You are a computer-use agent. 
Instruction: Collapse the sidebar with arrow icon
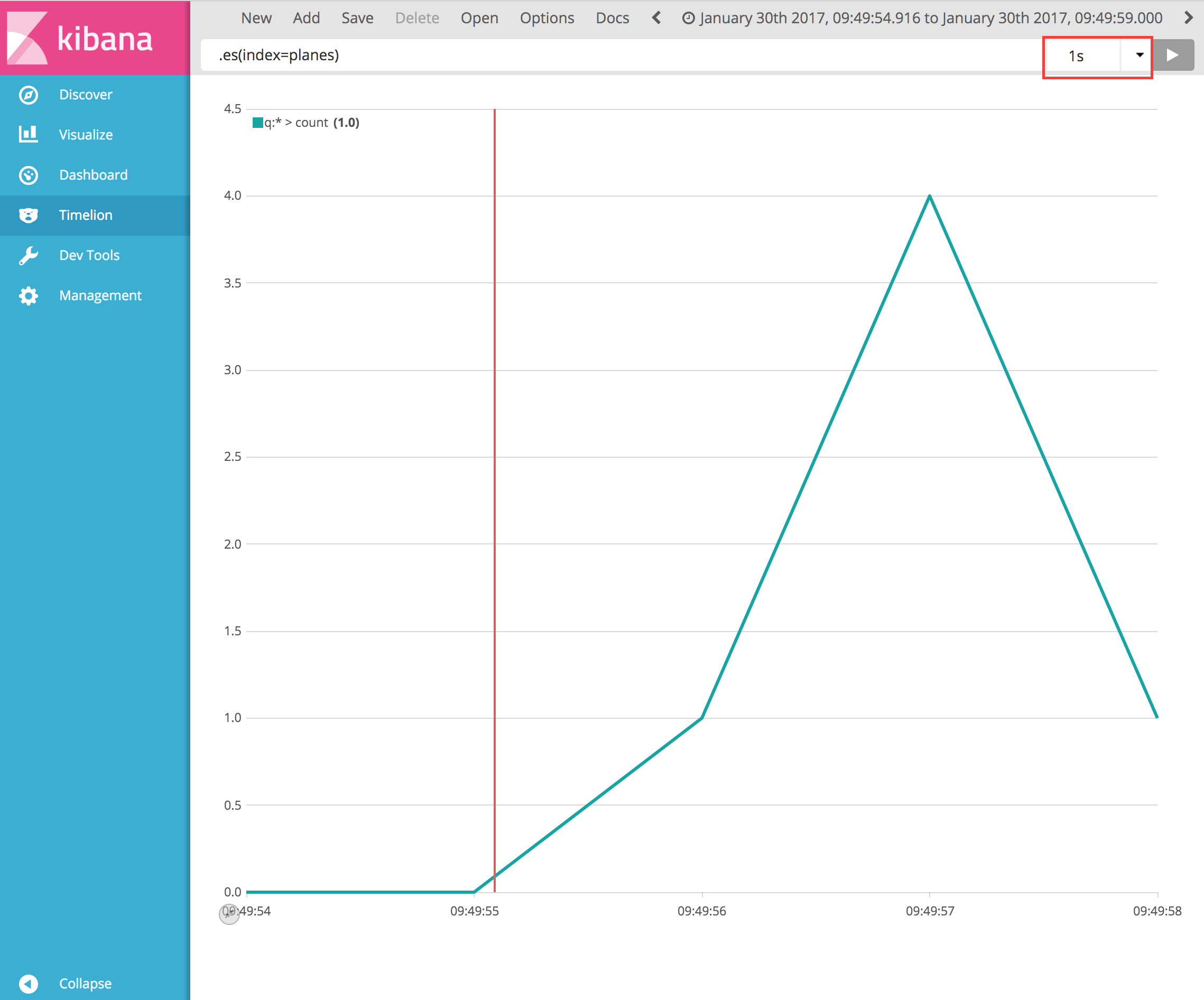tap(28, 984)
